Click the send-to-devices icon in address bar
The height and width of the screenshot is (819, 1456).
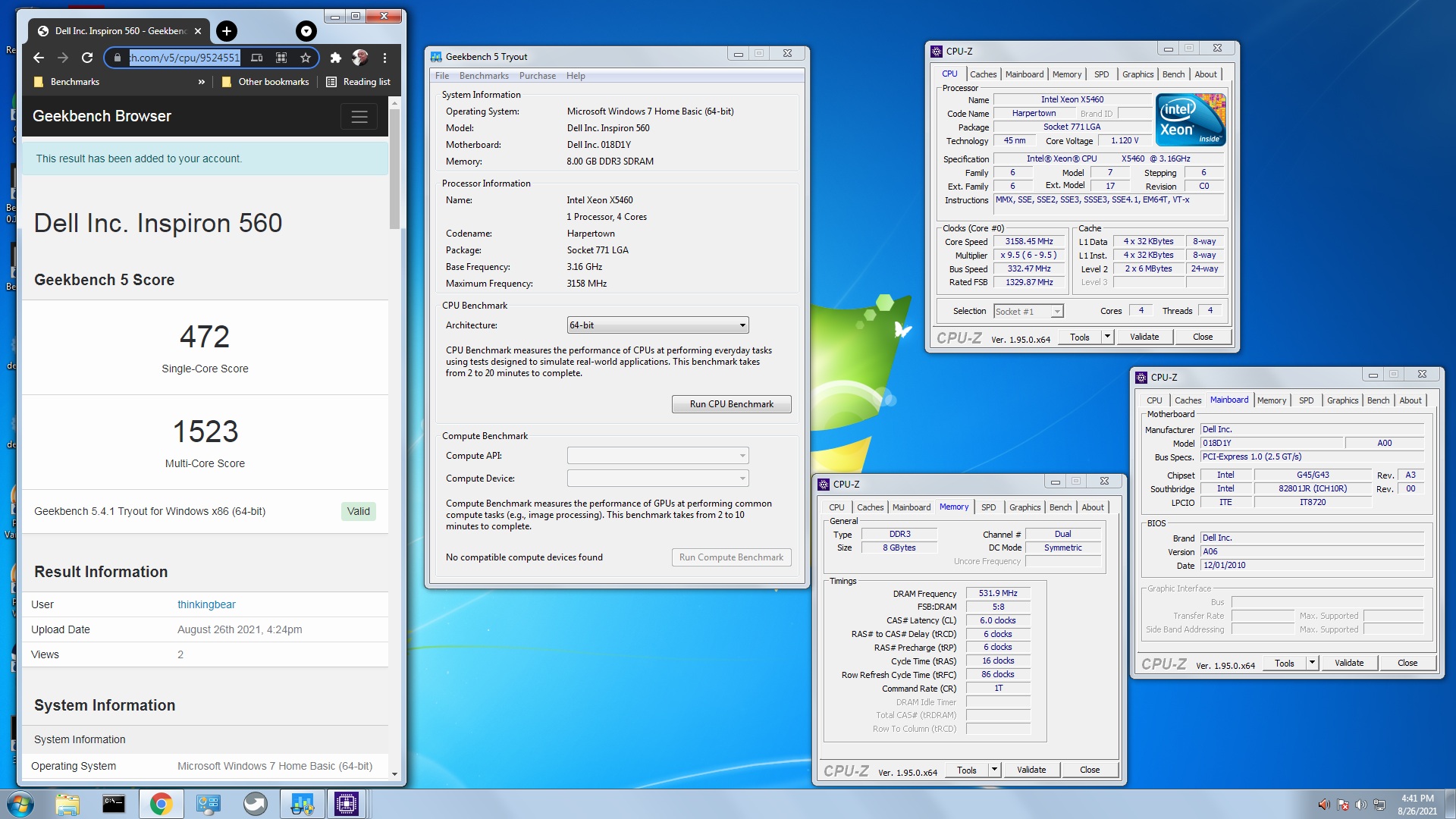tap(257, 58)
